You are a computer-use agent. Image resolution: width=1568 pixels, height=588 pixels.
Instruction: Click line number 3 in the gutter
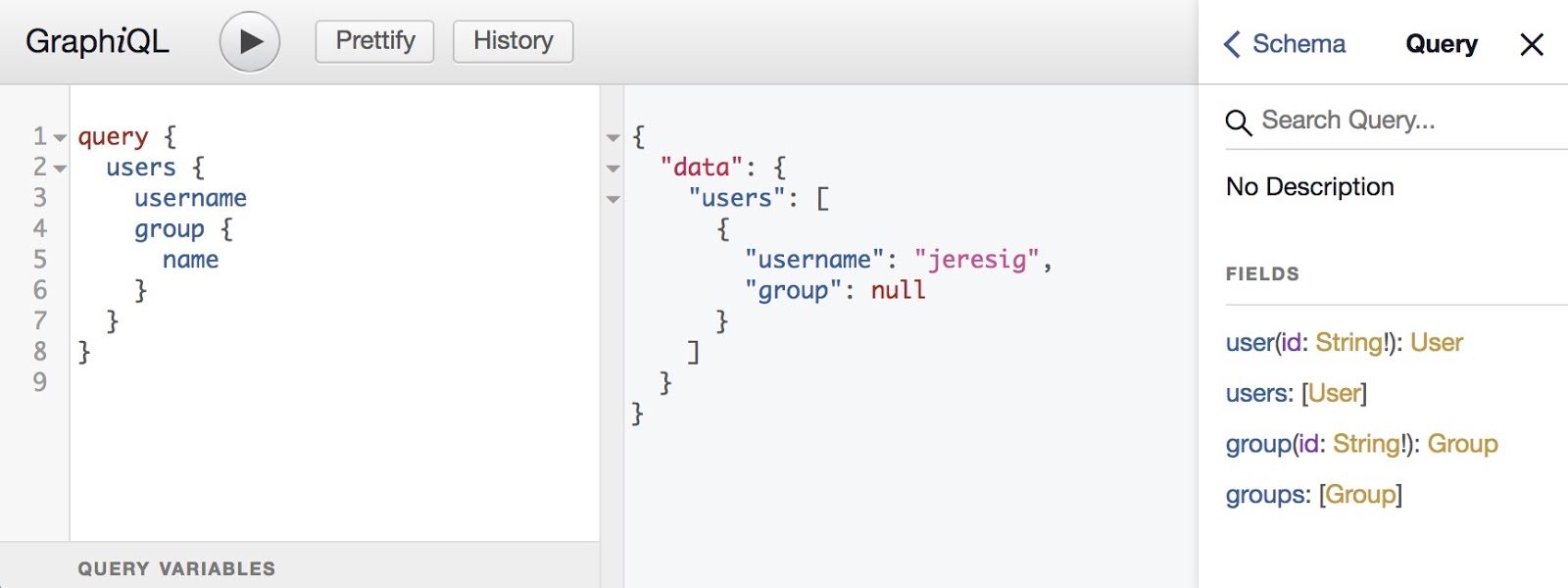click(x=40, y=198)
